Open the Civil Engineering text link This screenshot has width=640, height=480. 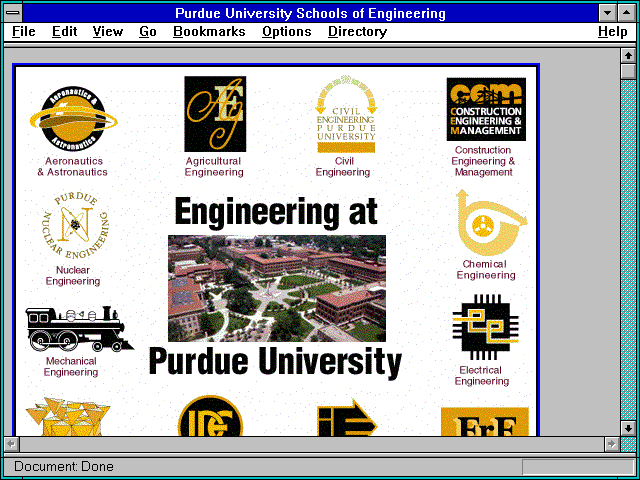click(x=343, y=167)
